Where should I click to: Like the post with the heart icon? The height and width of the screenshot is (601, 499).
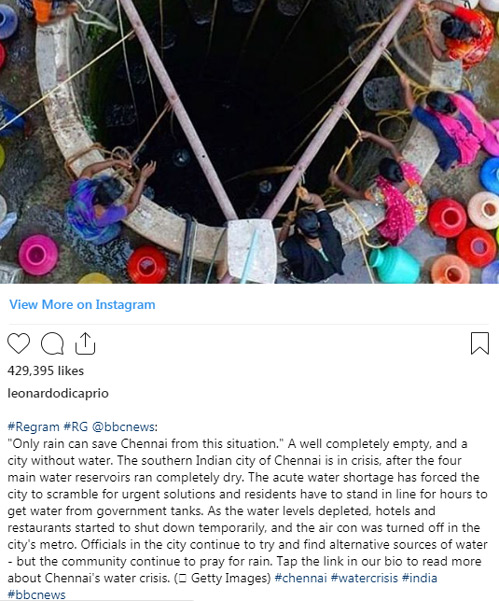18,343
